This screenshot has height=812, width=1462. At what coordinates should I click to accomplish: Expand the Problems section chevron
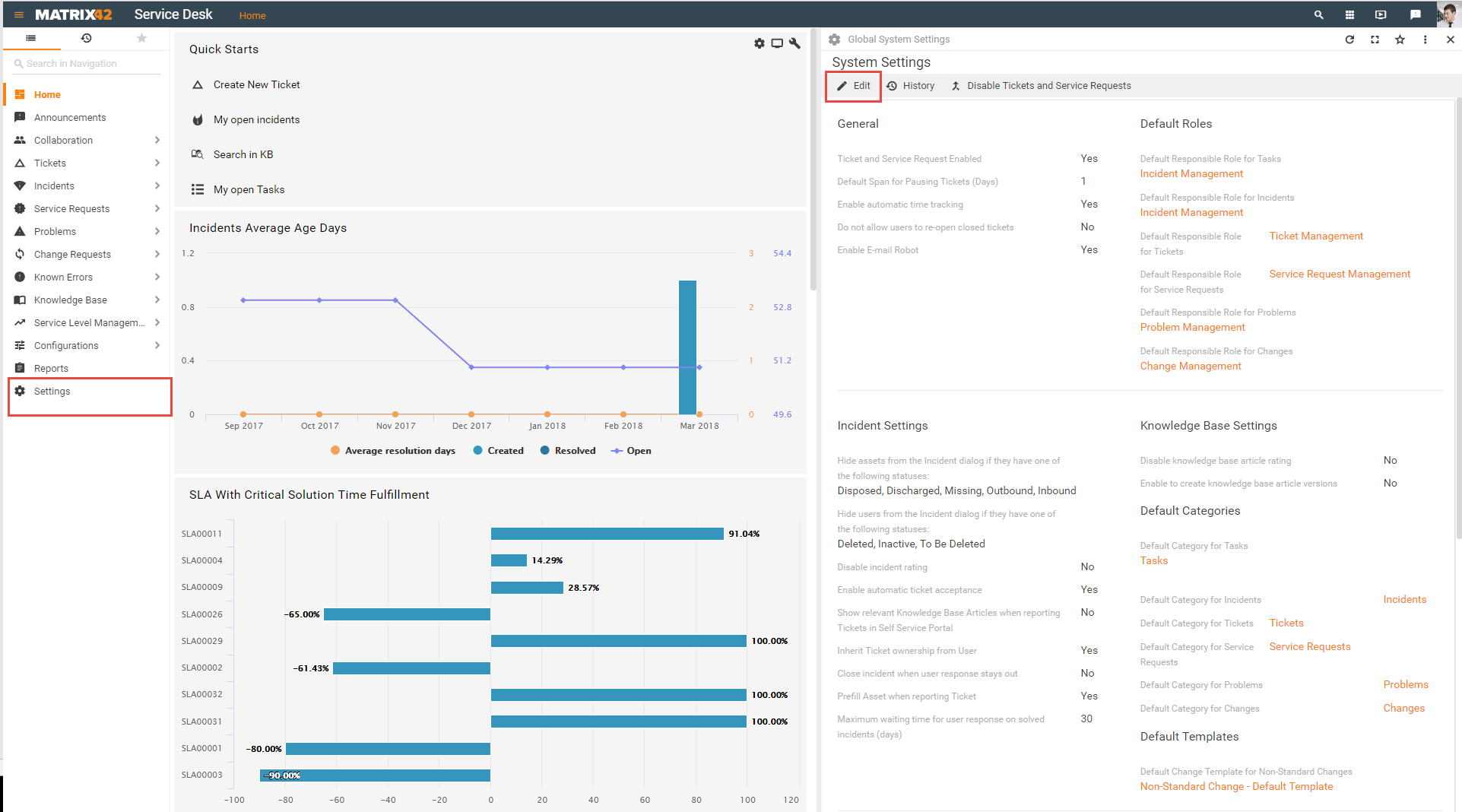(157, 231)
